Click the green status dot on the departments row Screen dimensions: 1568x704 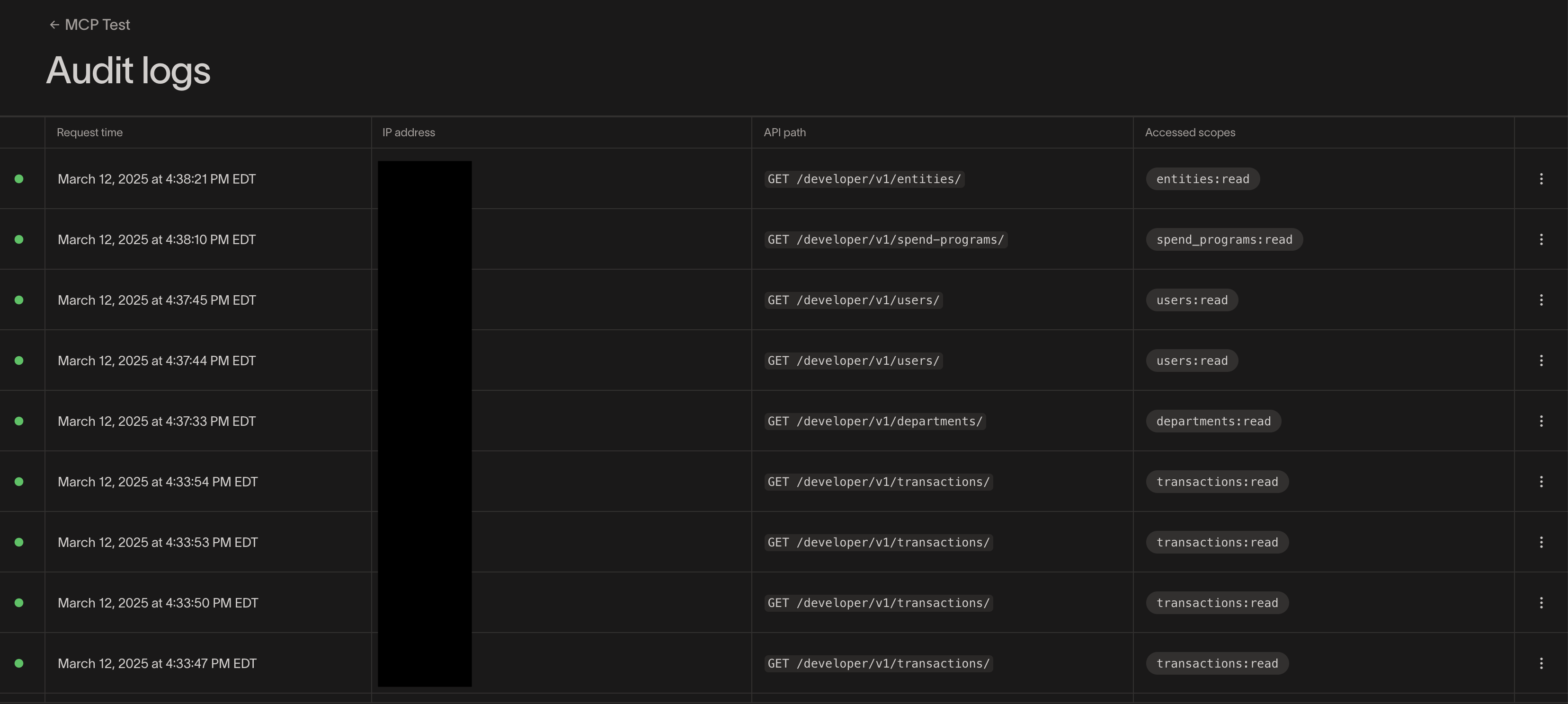pyautogui.click(x=19, y=421)
